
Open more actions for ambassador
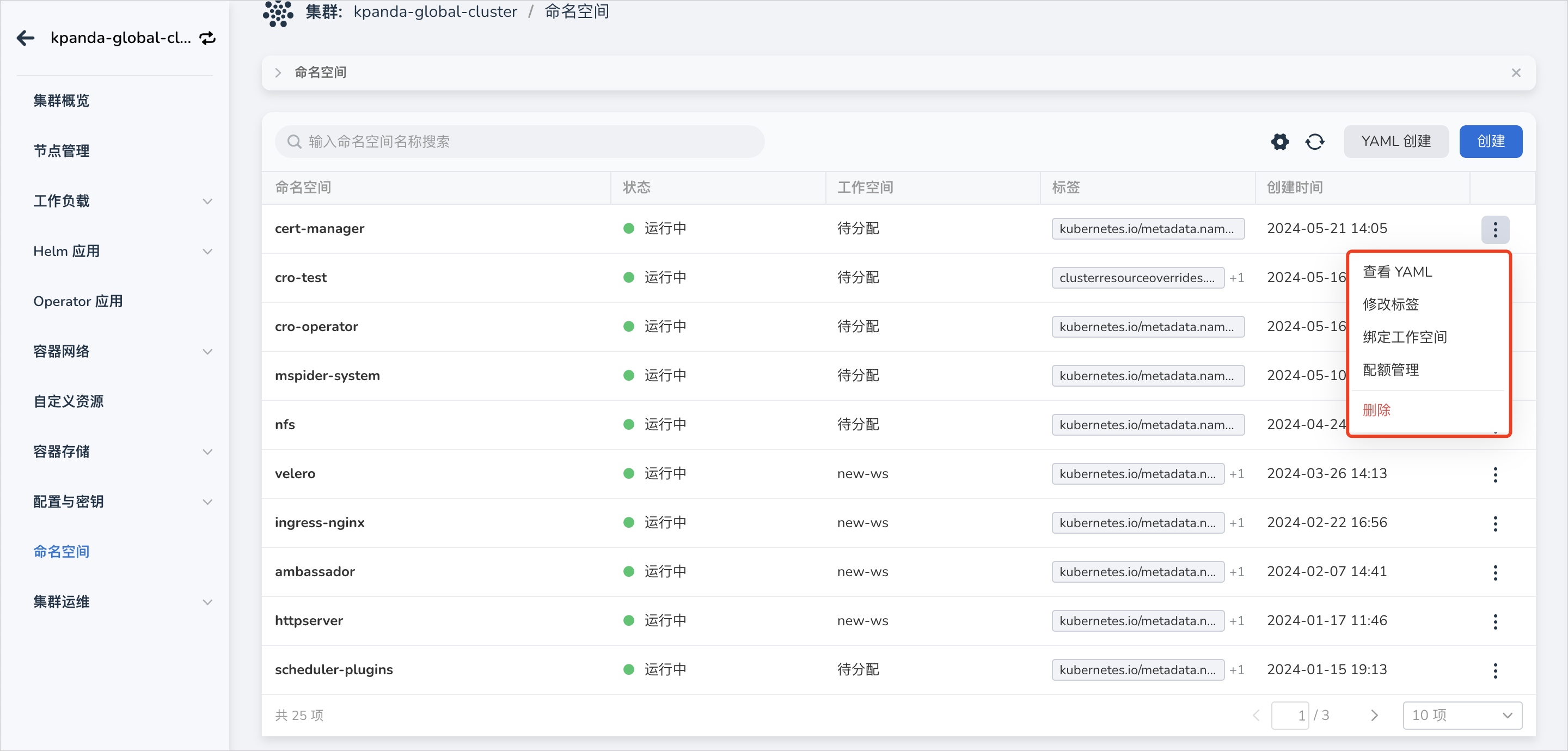1495,572
